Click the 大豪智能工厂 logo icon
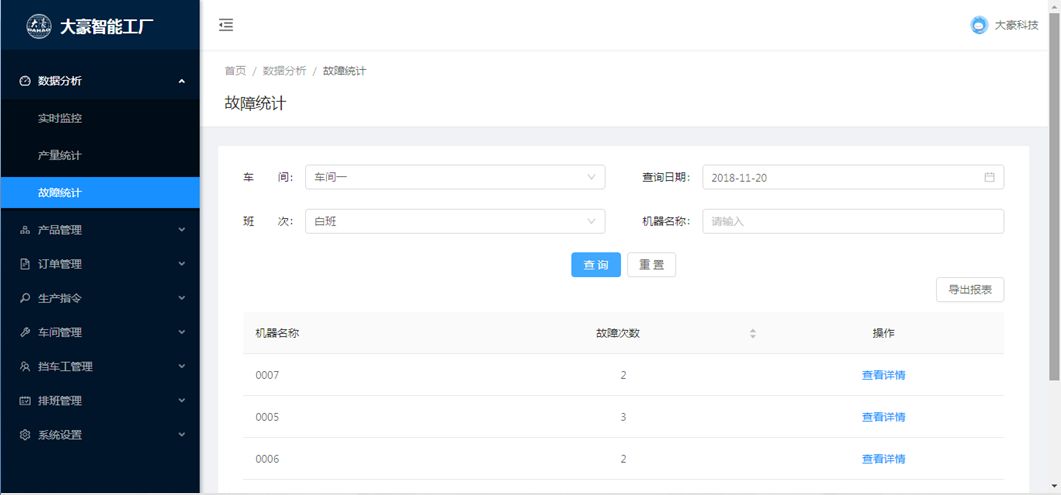The width and height of the screenshot is (1061, 495). [x=38, y=26]
